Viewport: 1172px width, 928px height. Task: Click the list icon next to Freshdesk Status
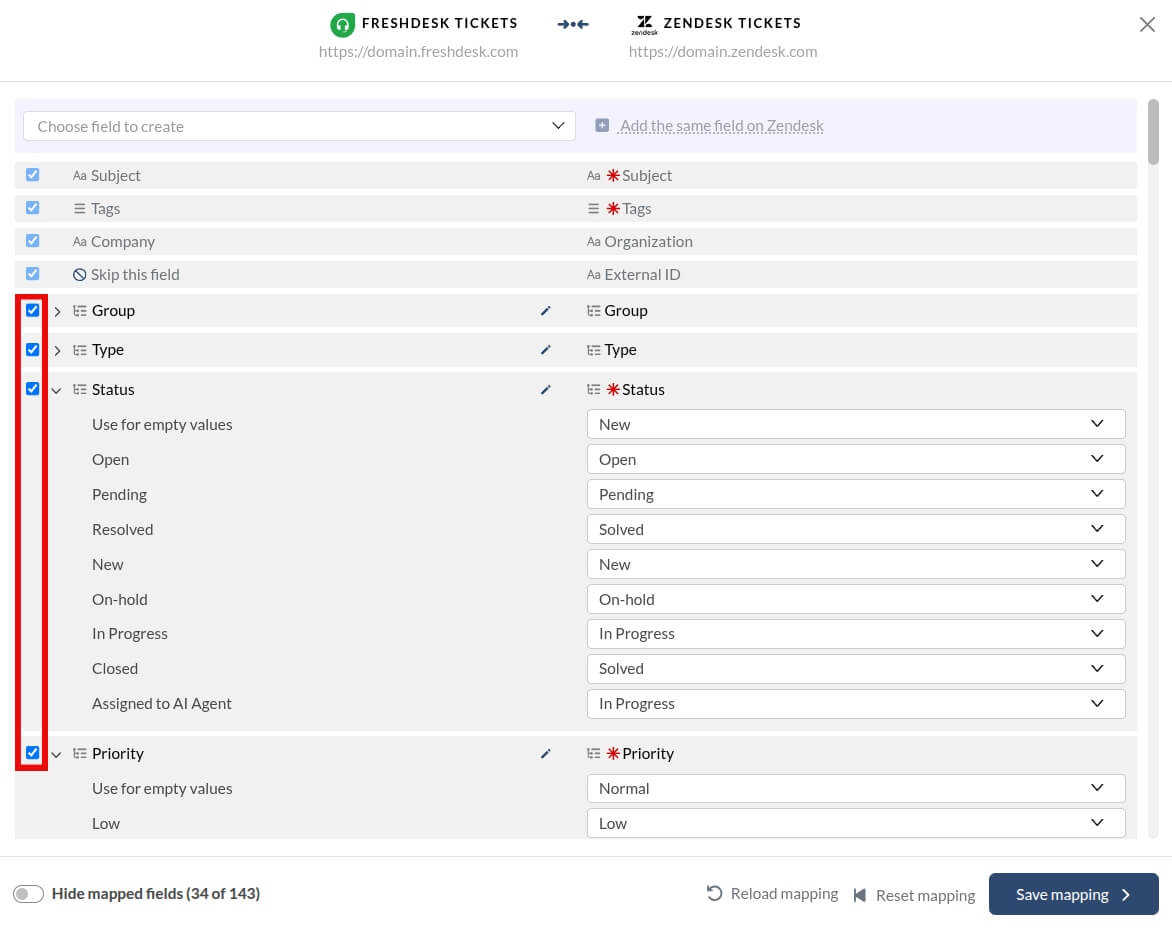79,389
